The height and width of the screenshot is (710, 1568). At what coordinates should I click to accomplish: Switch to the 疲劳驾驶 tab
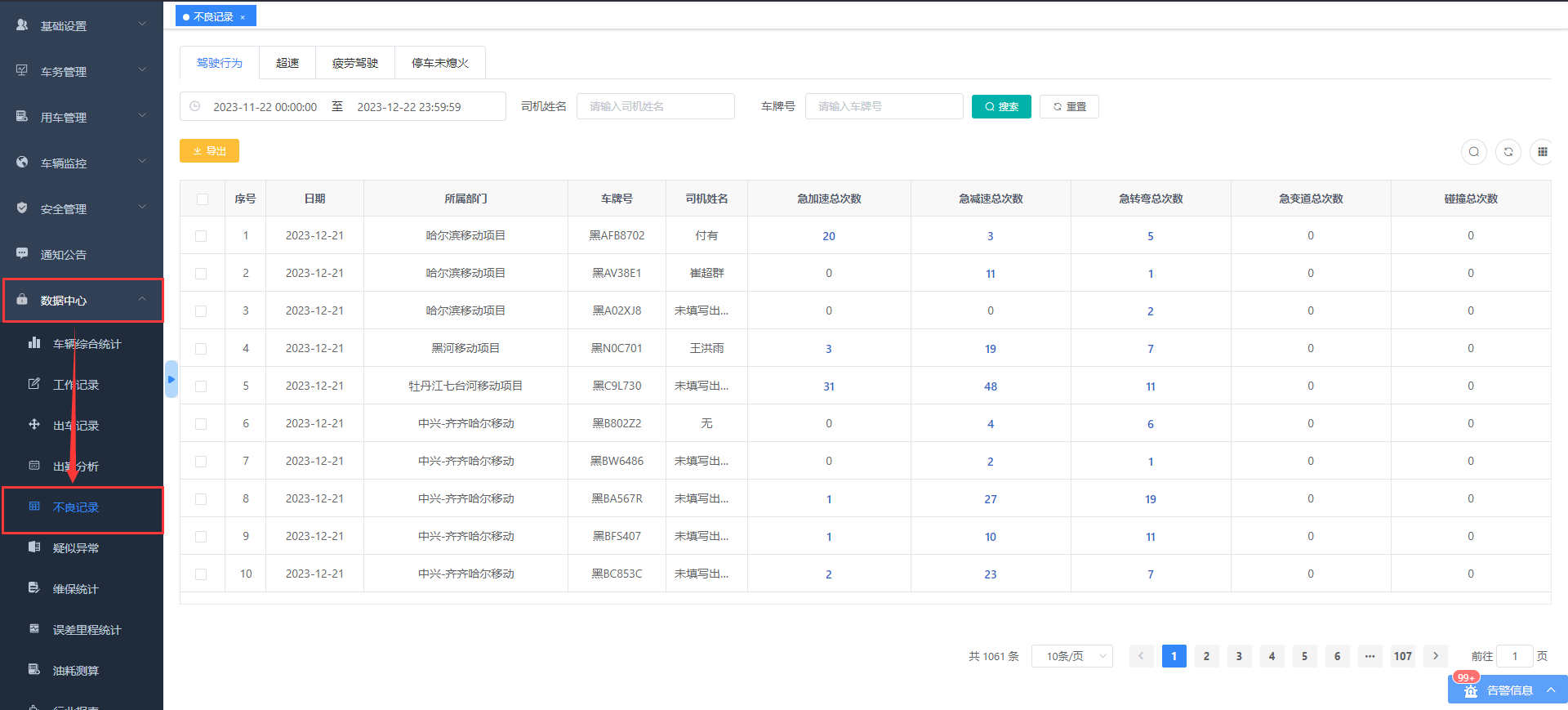coord(355,63)
